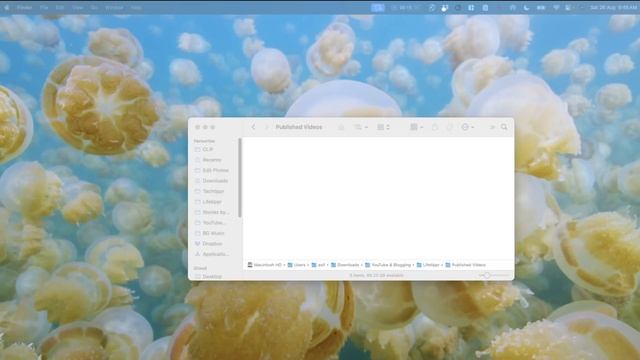Click the Macintosh HD disk icon in path bar

[250, 265]
